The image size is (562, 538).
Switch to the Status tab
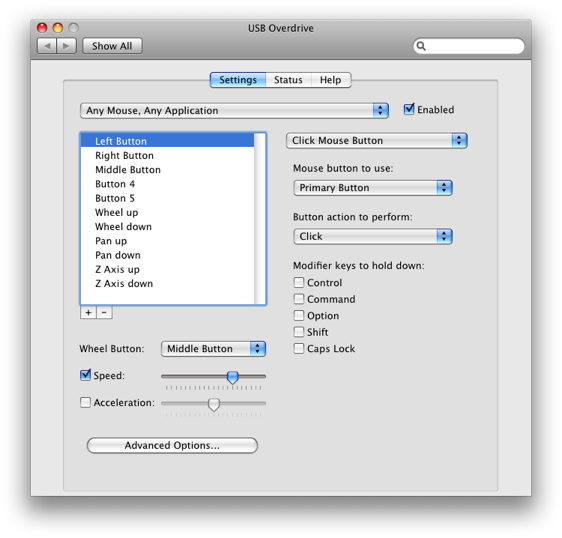pos(288,80)
